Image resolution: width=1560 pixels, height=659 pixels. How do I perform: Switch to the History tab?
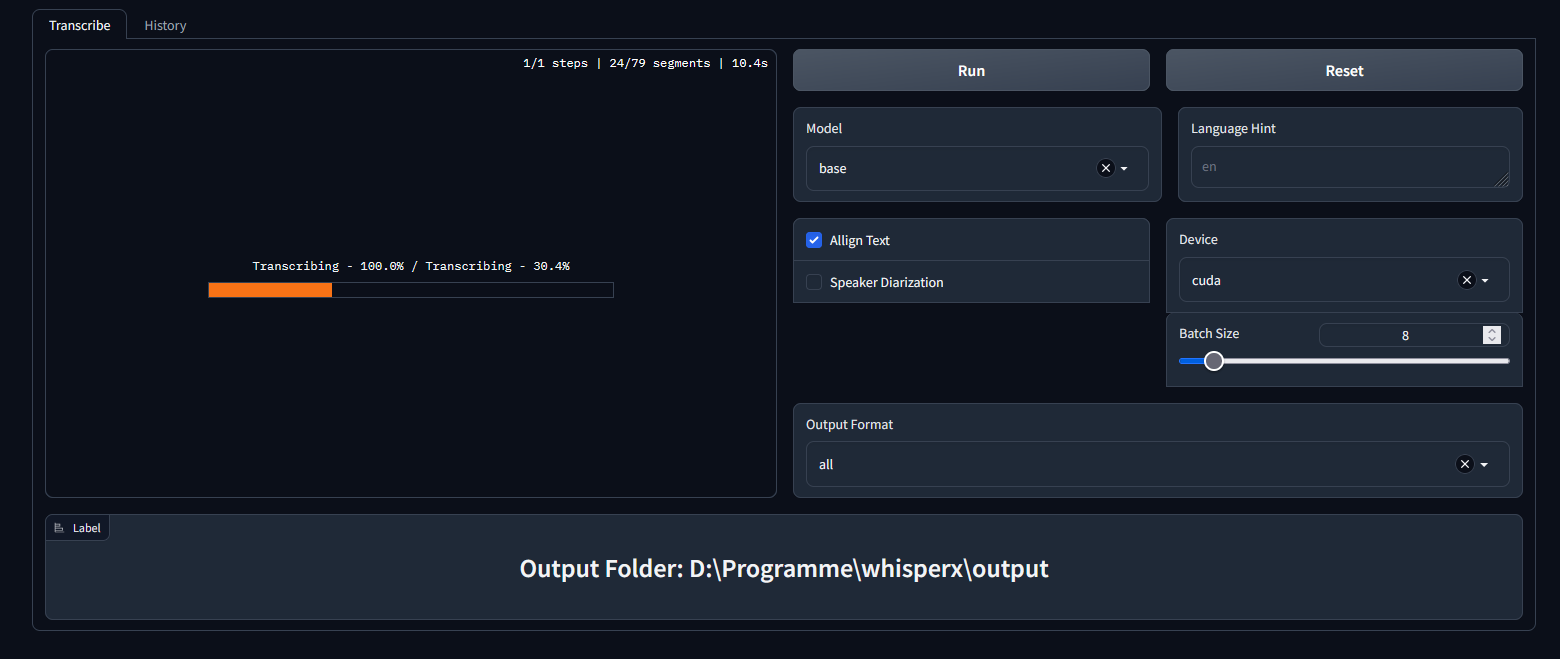(165, 25)
